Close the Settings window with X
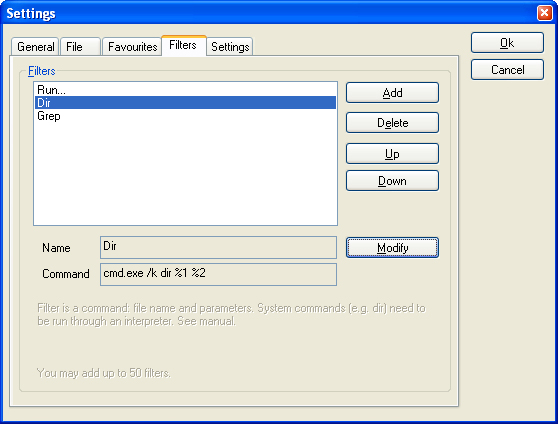Screen dimensions: 558x424 pos(544,13)
